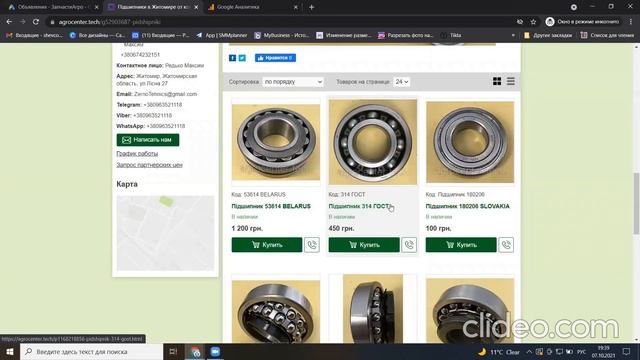The image size is (640, 360).
Task: Close the Google Аналитика tab
Action: tap(296, 7)
